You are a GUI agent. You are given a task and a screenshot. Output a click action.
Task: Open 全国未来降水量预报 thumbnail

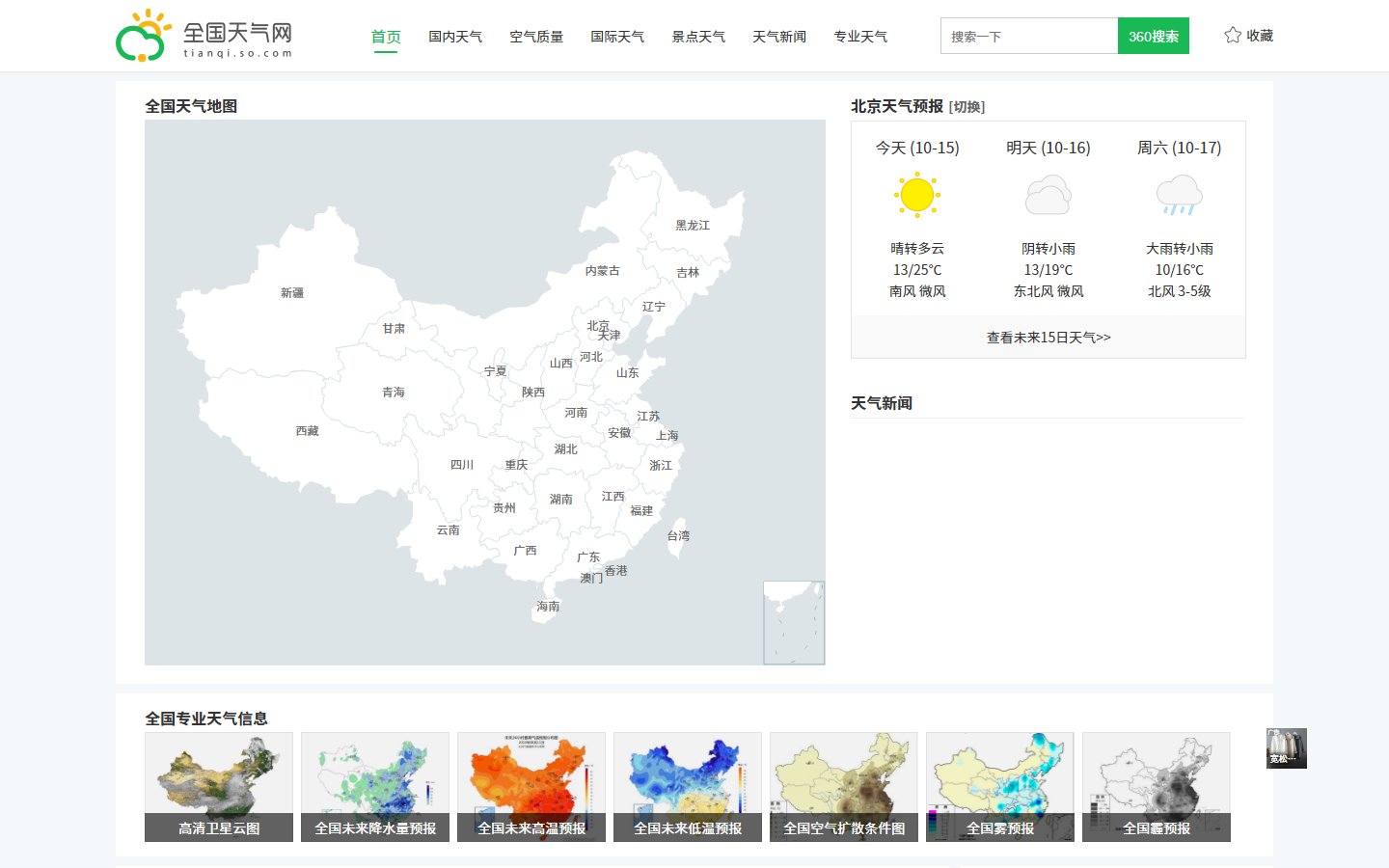(375, 787)
